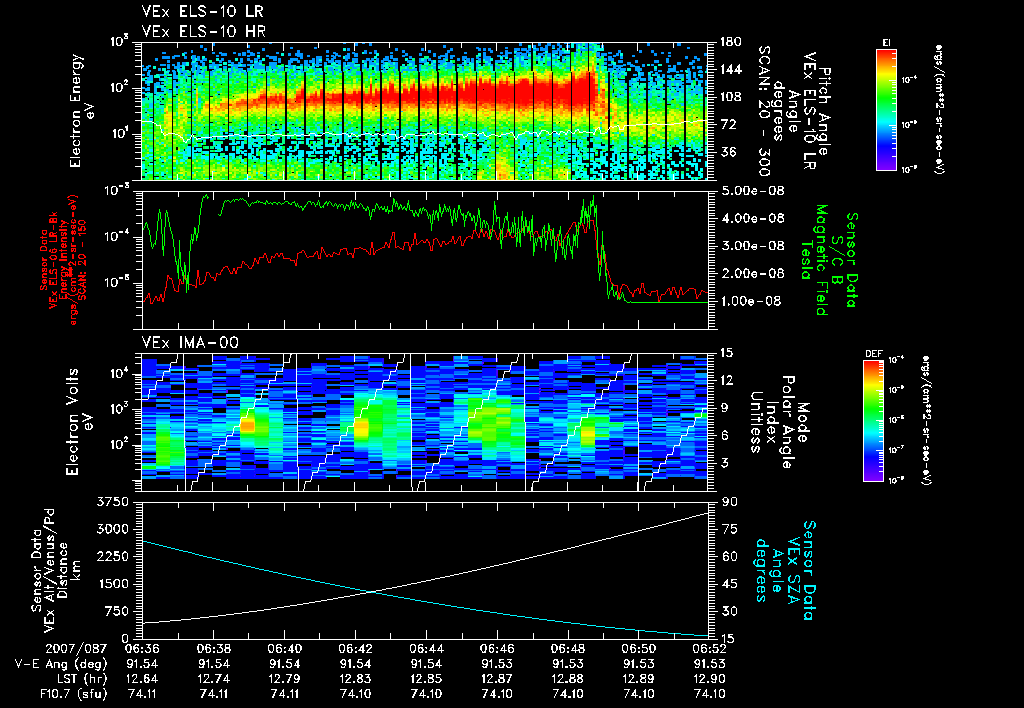
Task: Click the time tick label '06:36'
Action: [x=142, y=649]
